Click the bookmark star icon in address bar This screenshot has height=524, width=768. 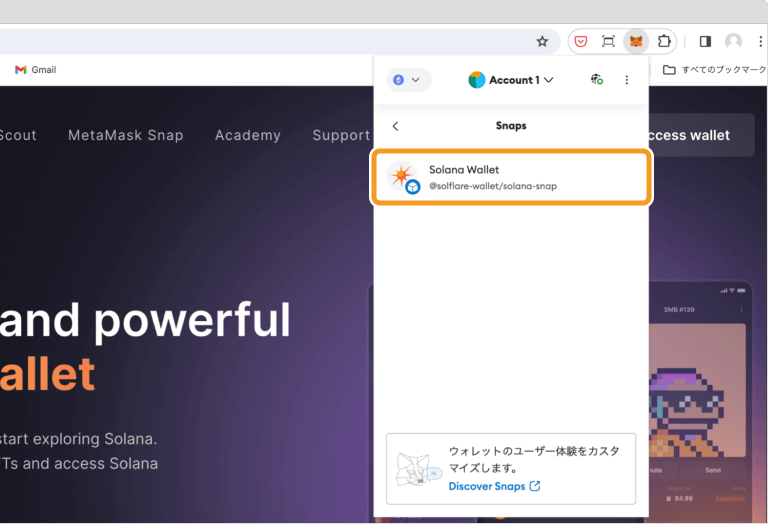pyautogui.click(x=542, y=41)
